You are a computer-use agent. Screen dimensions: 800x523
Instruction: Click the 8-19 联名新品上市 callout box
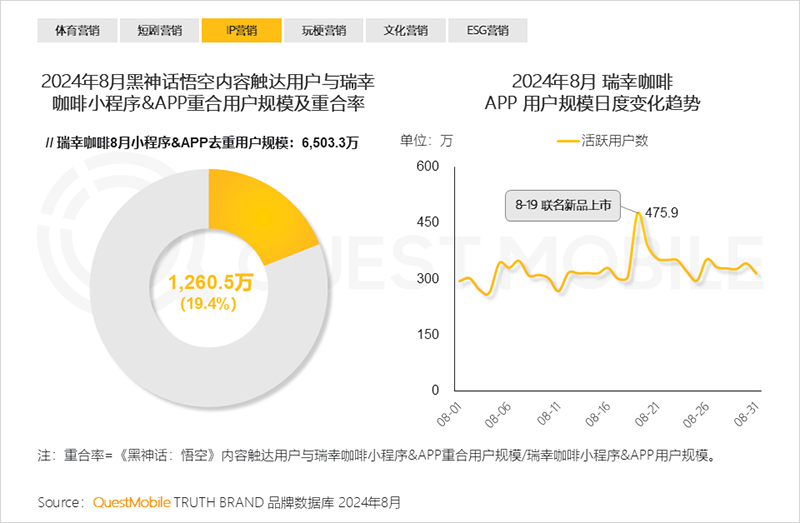coord(562,204)
